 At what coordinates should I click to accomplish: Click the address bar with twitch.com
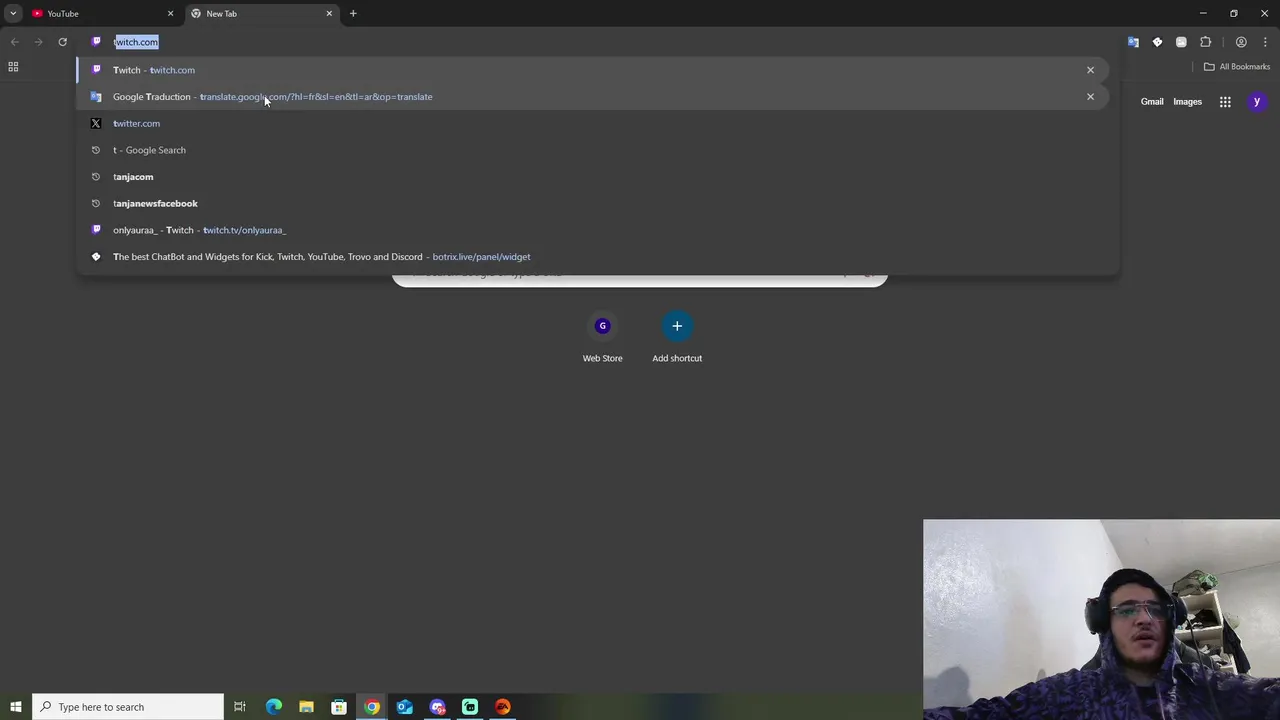600,42
